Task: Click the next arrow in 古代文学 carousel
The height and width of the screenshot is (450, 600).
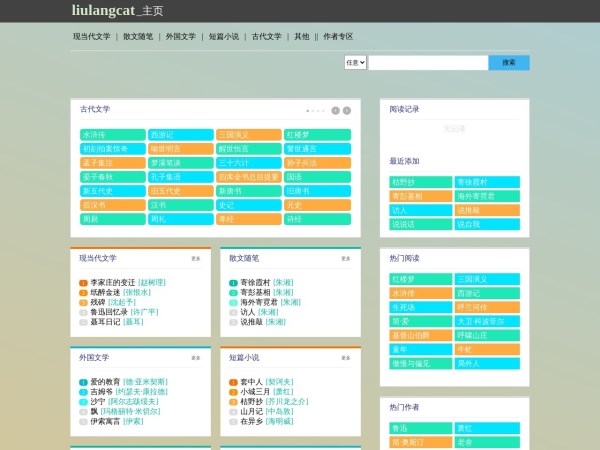Action: [347, 110]
